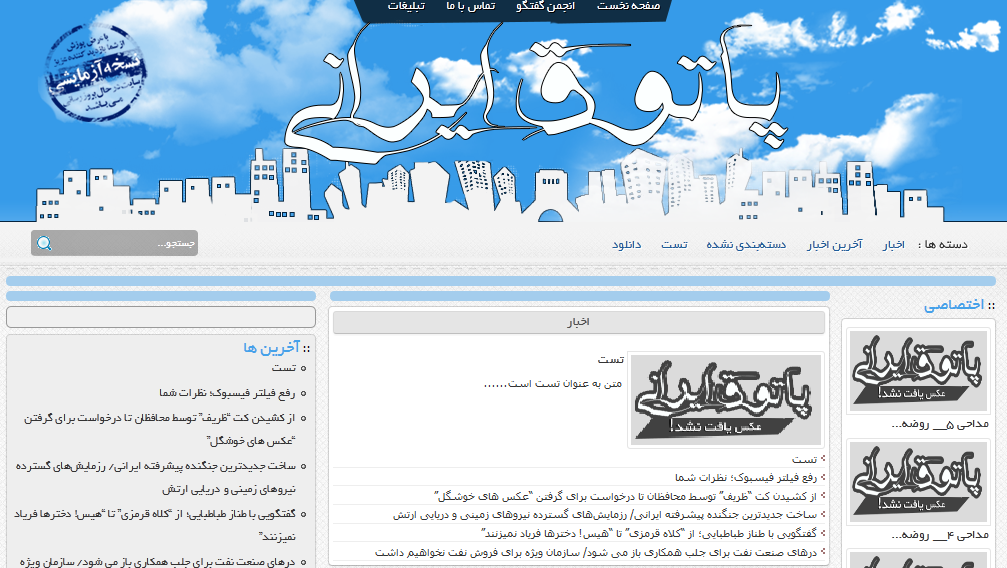Click the blue نسخه آزمایشی stamp badge
The height and width of the screenshot is (568, 1007).
(x=94, y=77)
